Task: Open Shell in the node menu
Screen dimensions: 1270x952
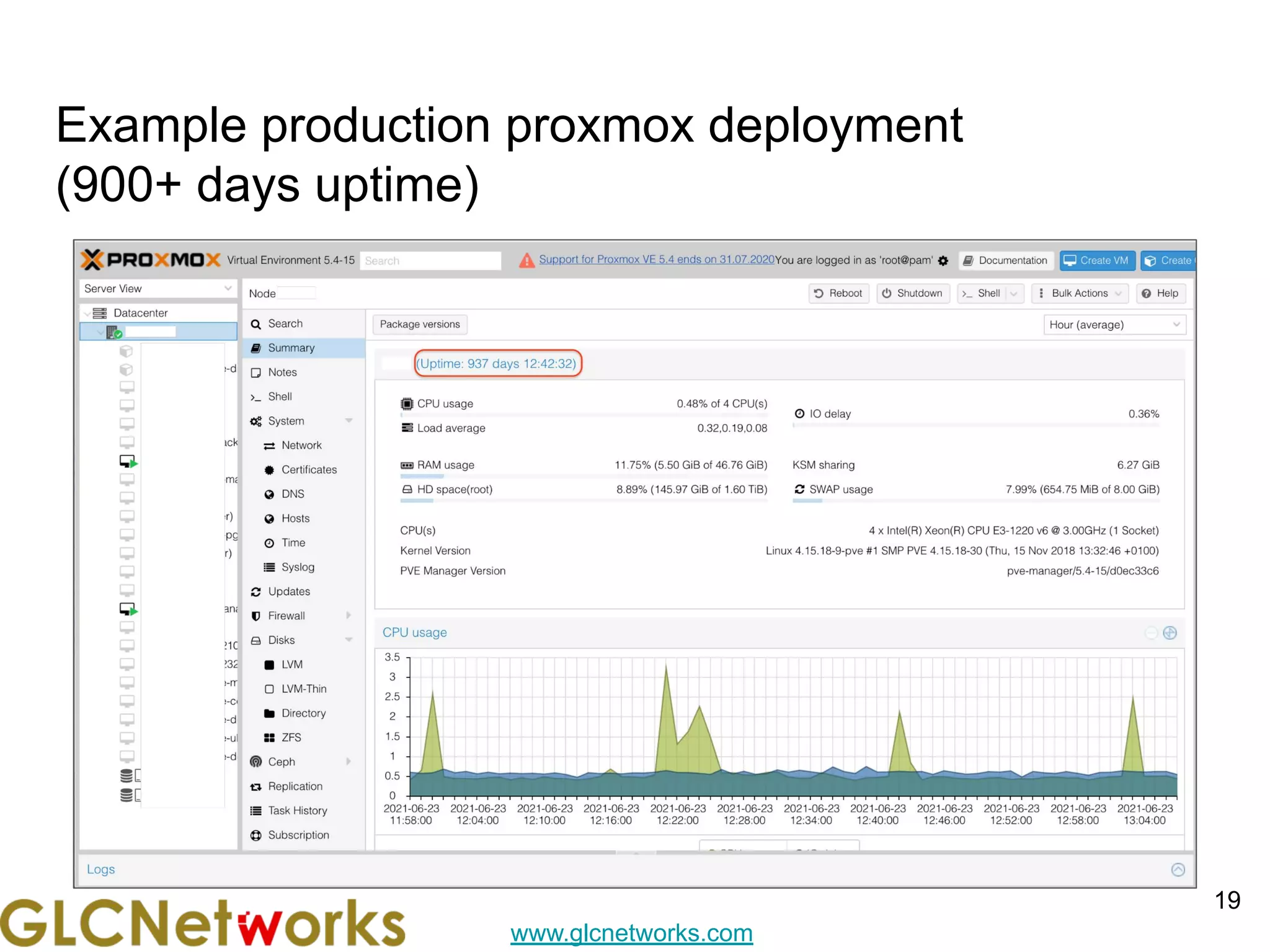Action: pyautogui.click(x=304, y=397)
